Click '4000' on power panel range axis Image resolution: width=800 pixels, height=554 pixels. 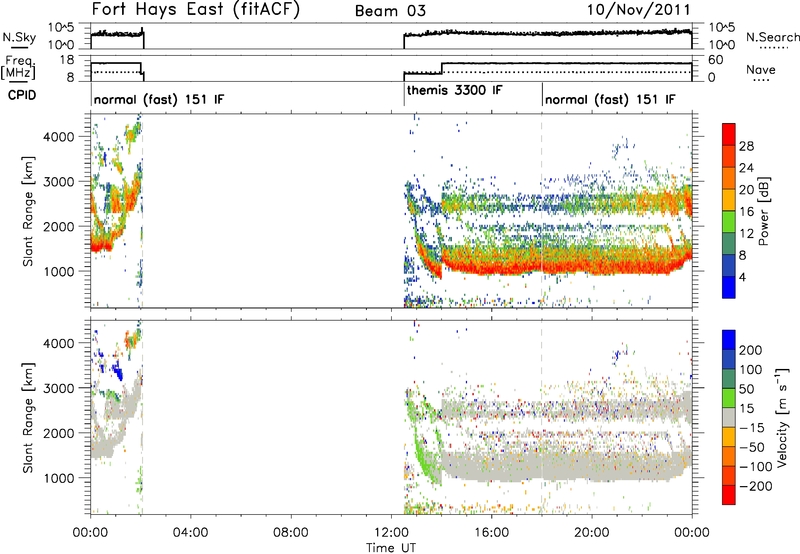pyautogui.click(x=59, y=137)
